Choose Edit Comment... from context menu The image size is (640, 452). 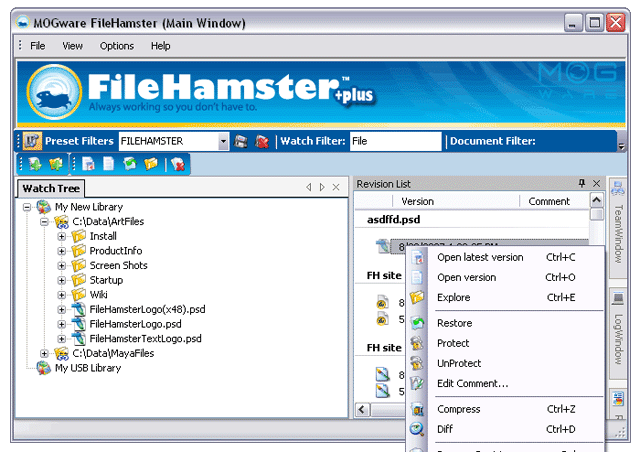[505, 383]
